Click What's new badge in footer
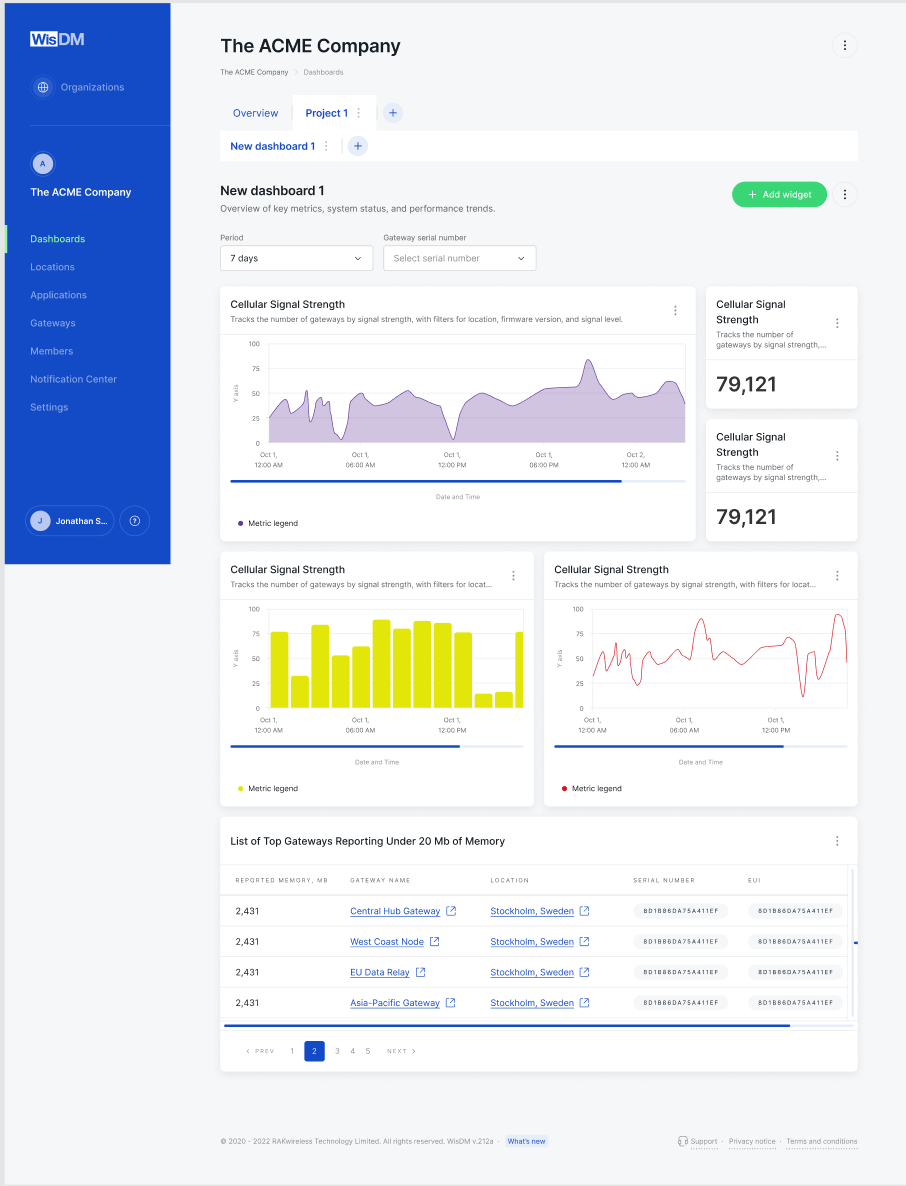Image resolution: width=906 pixels, height=1186 pixels. tap(526, 1141)
